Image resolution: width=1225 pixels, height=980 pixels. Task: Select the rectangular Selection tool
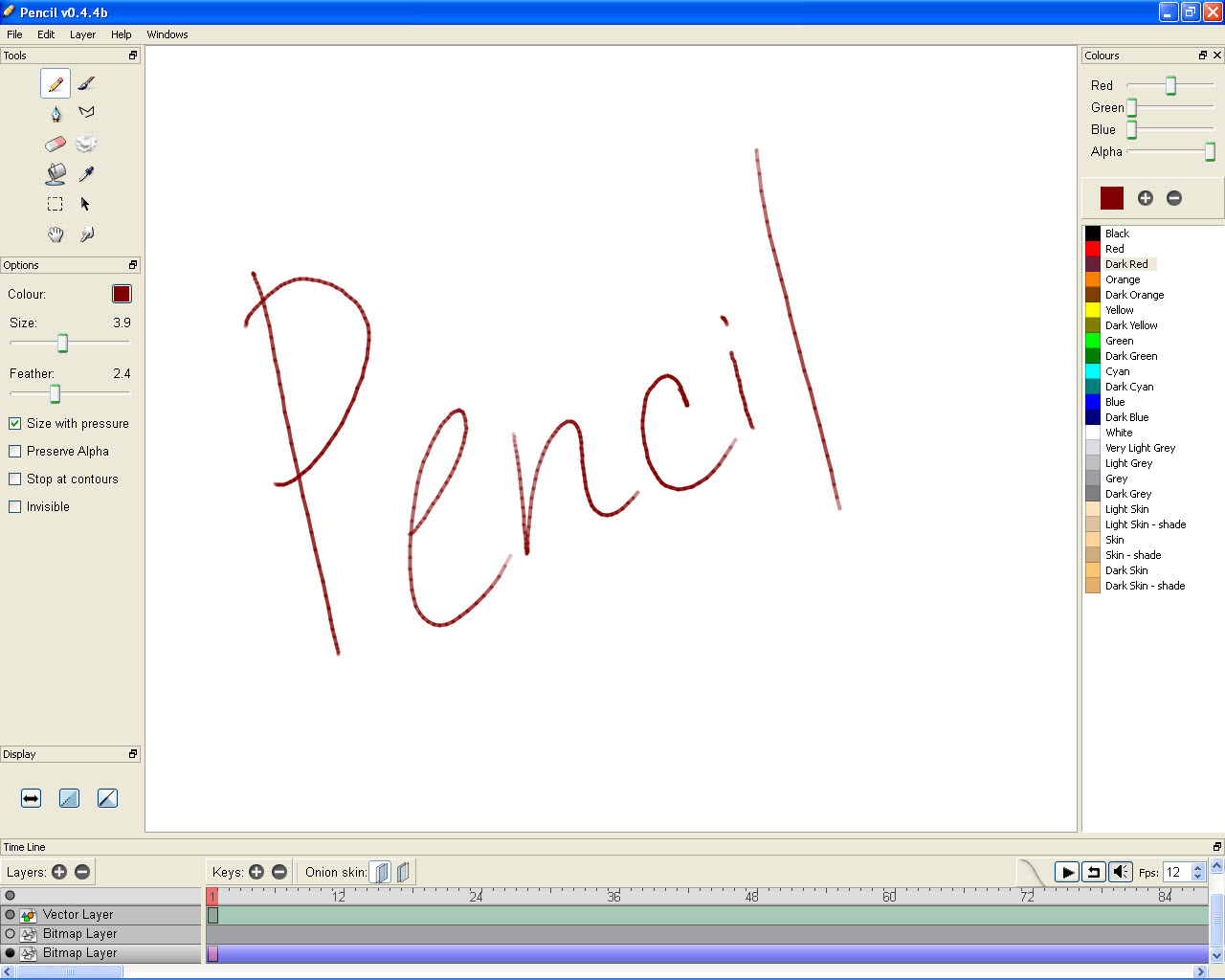pyautogui.click(x=55, y=204)
